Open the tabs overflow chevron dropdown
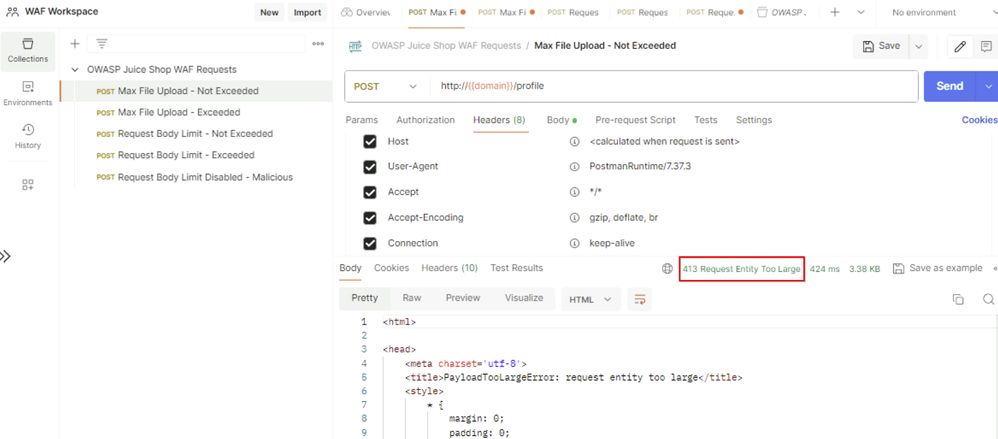 [x=861, y=12]
